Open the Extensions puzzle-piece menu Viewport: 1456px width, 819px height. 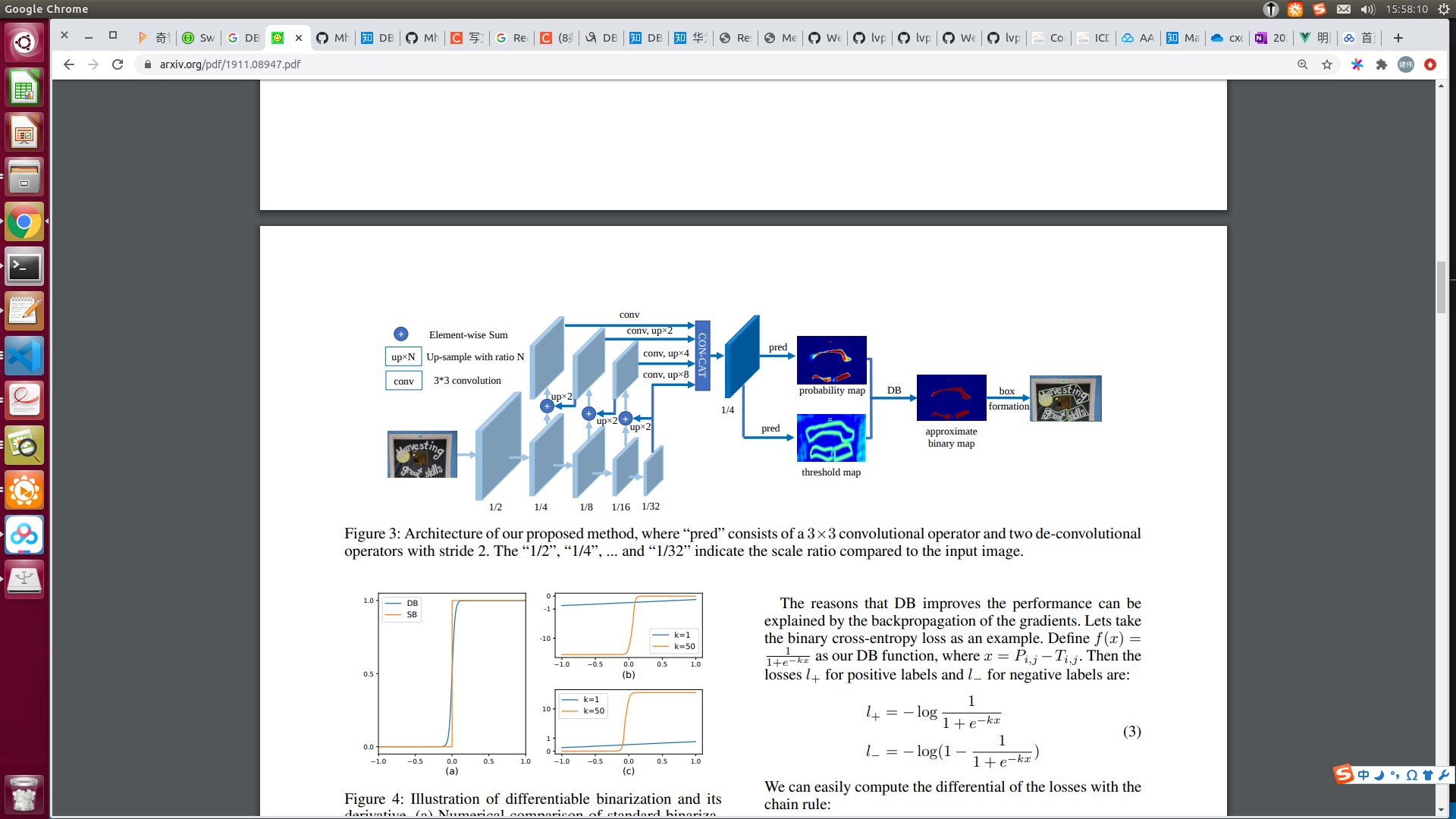(x=1381, y=64)
